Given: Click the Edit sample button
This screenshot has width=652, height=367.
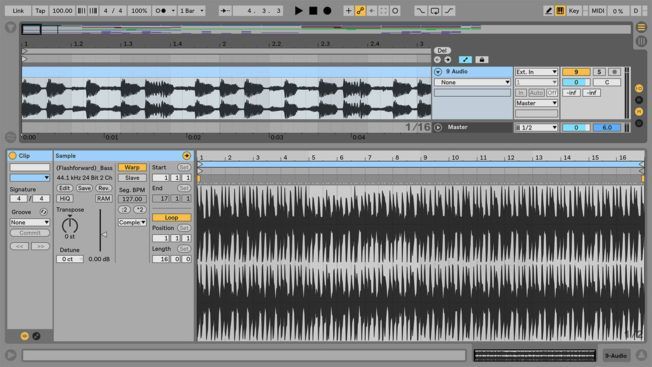Looking at the screenshot, I should [x=64, y=188].
